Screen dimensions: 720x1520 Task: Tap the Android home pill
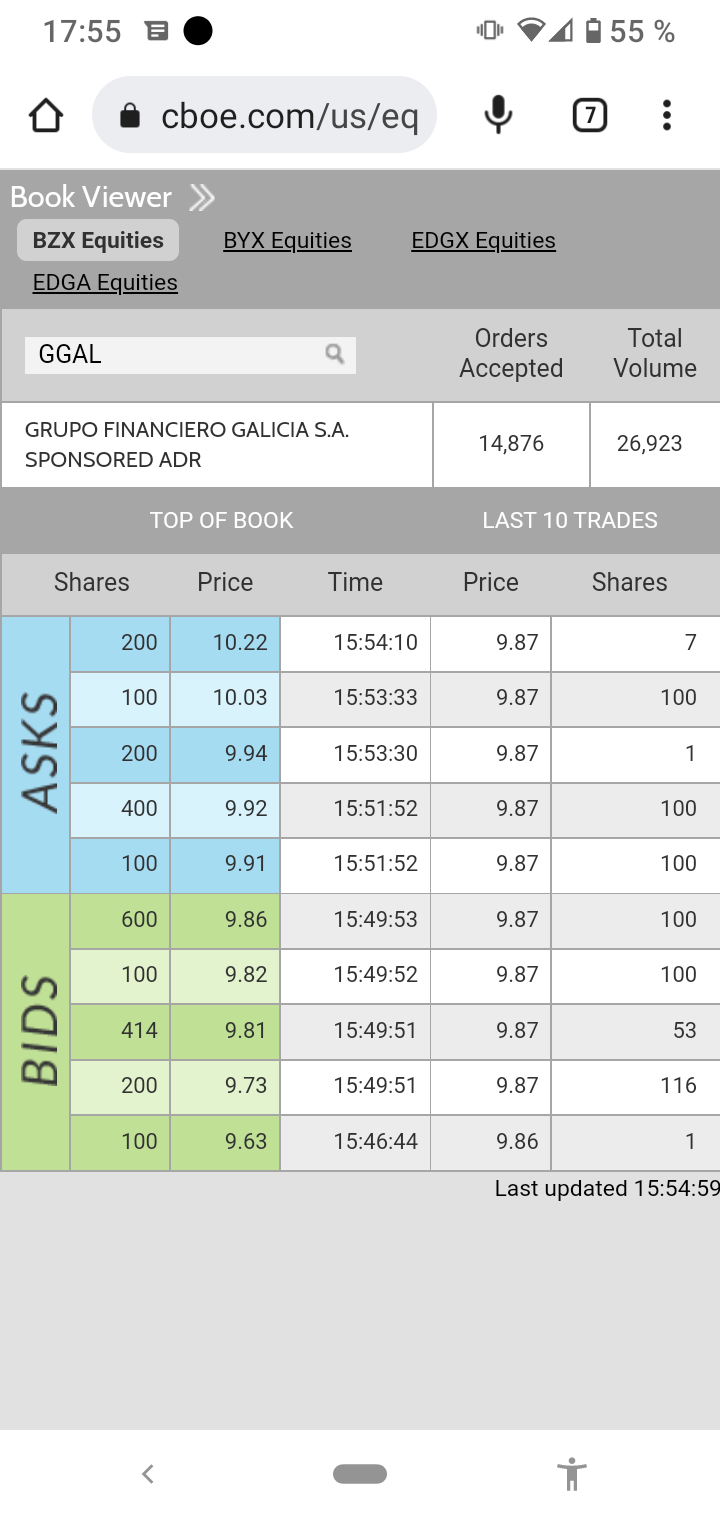(360, 1474)
